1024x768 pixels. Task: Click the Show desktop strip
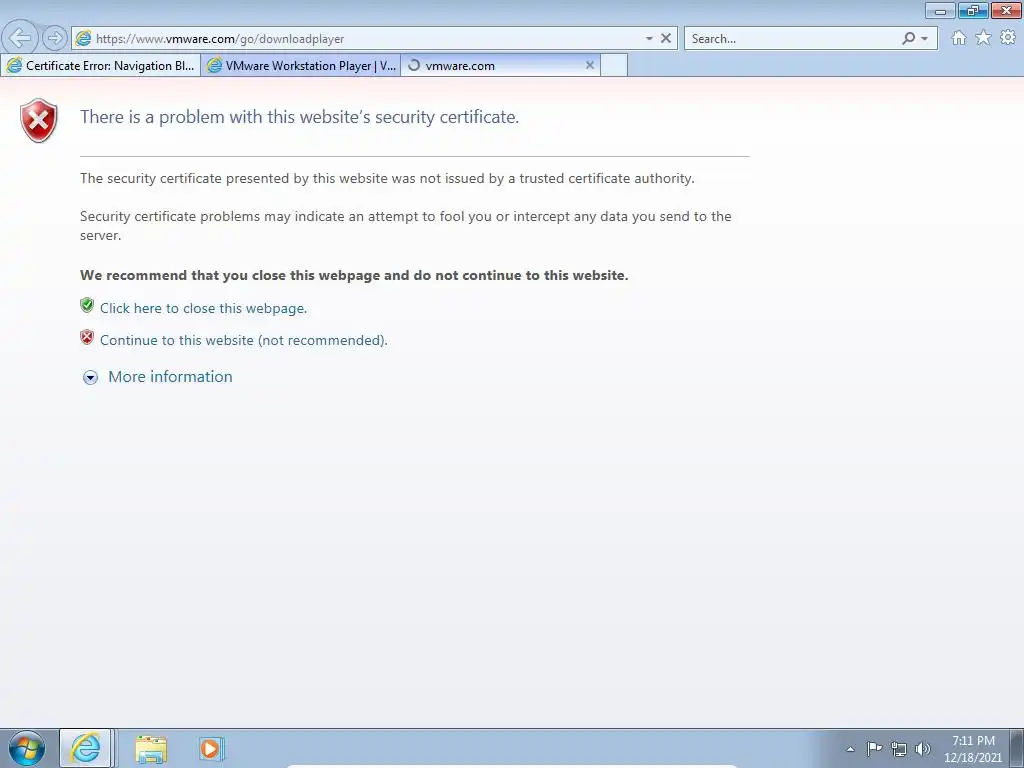pyautogui.click(x=1016, y=748)
